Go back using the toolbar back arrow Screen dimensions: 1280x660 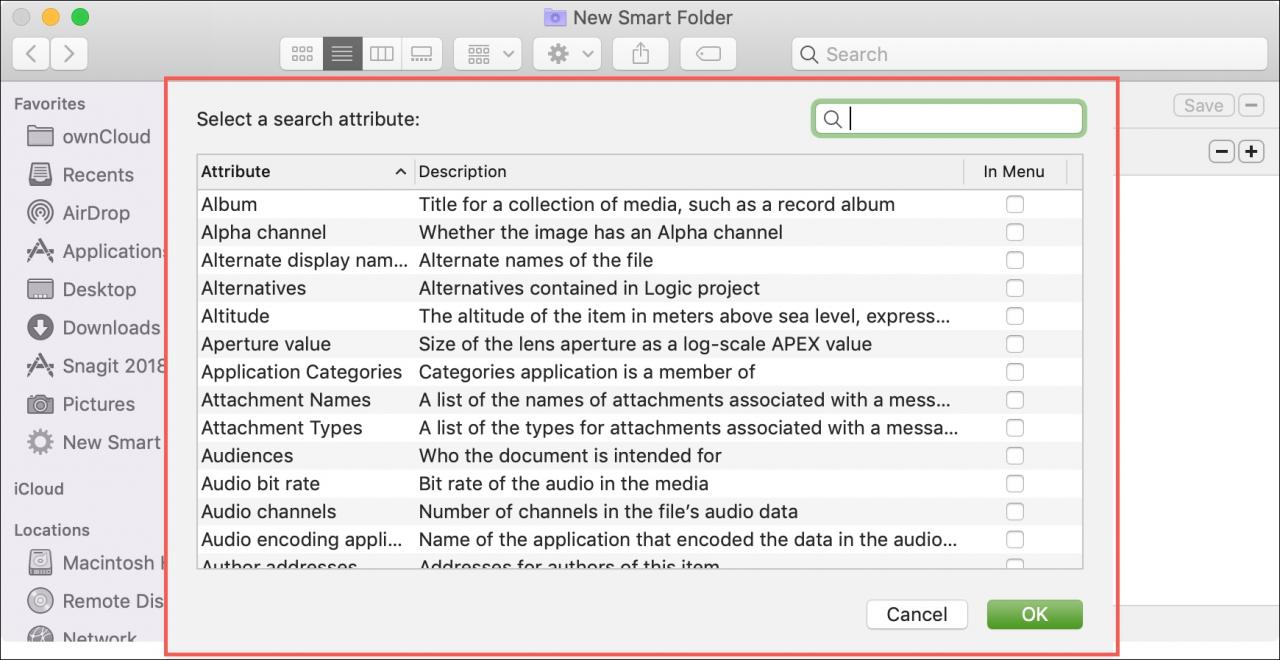pyautogui.click(x=31, y=54)
